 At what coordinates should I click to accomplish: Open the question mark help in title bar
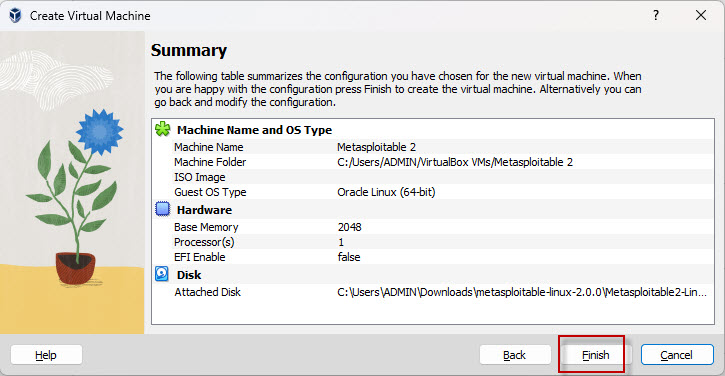(656, 15)
